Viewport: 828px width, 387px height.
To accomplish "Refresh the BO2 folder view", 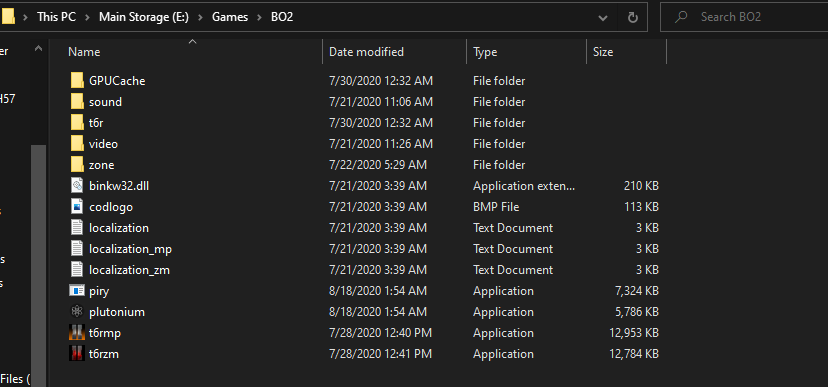I will 633,17.
